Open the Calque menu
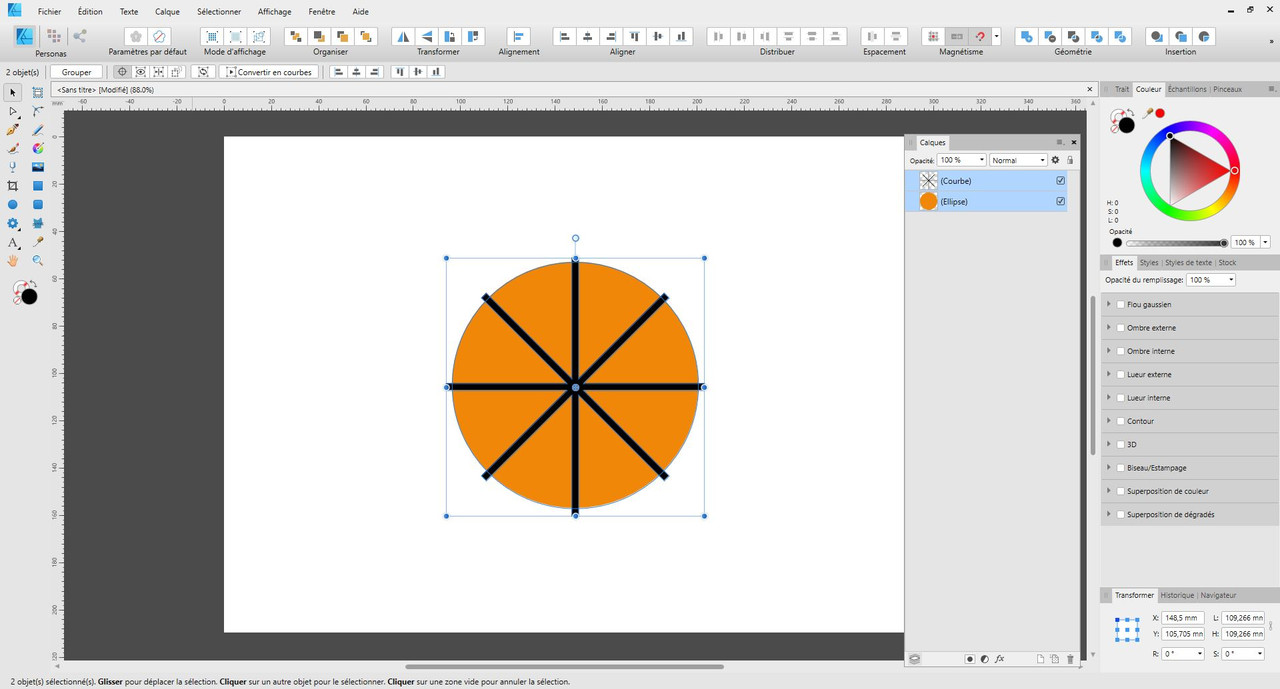 click(167, 11)
